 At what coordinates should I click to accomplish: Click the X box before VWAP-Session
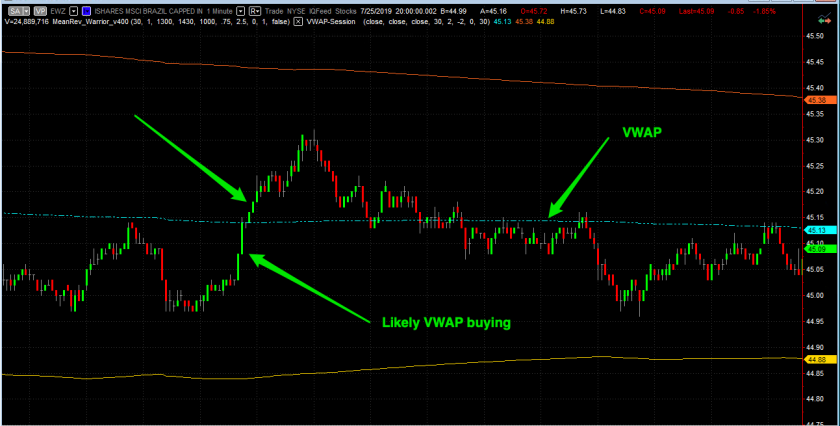(x=298, y=22)
